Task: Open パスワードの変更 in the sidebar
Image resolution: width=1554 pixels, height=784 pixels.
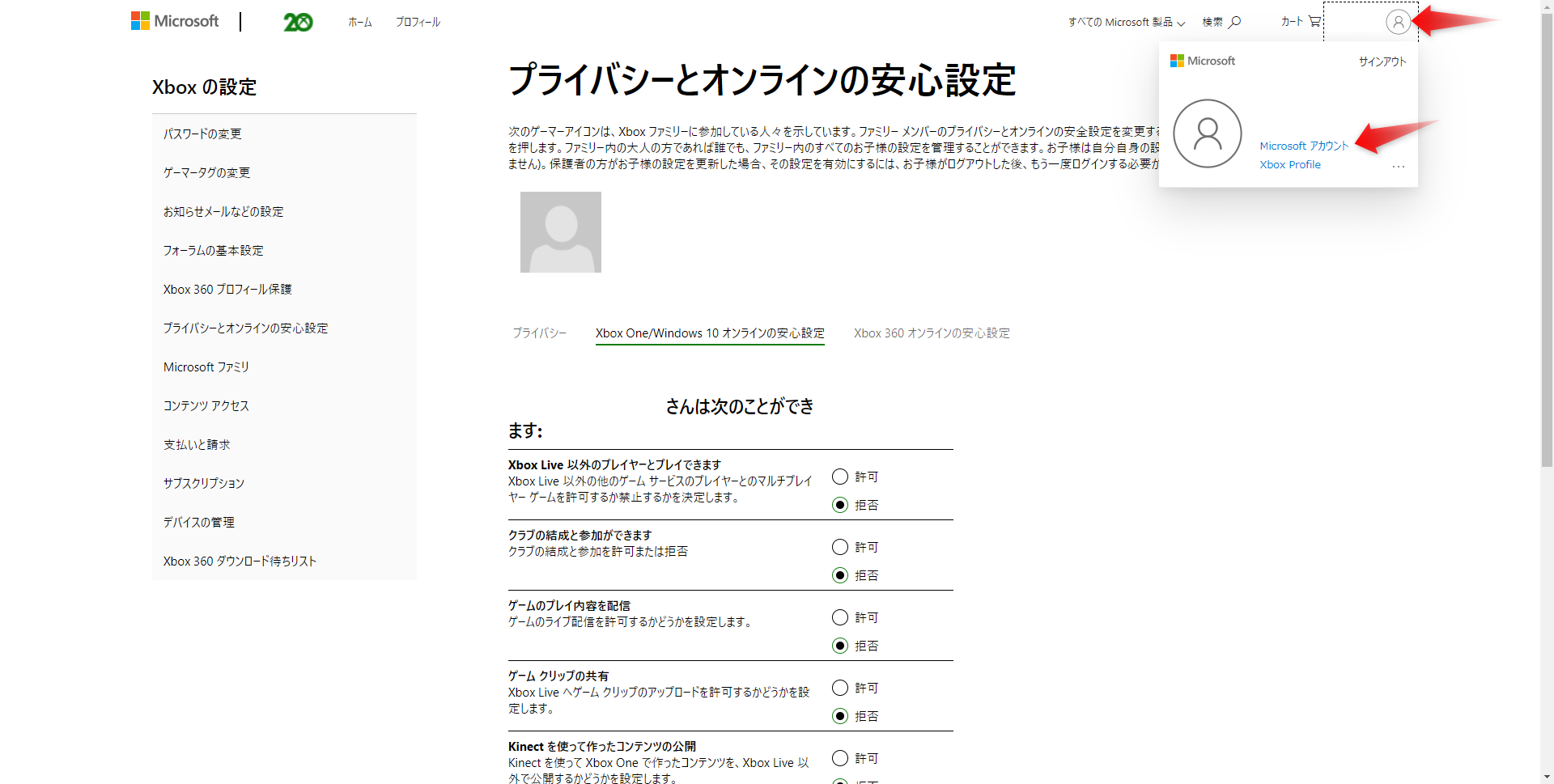Action: tap(202, 133)
